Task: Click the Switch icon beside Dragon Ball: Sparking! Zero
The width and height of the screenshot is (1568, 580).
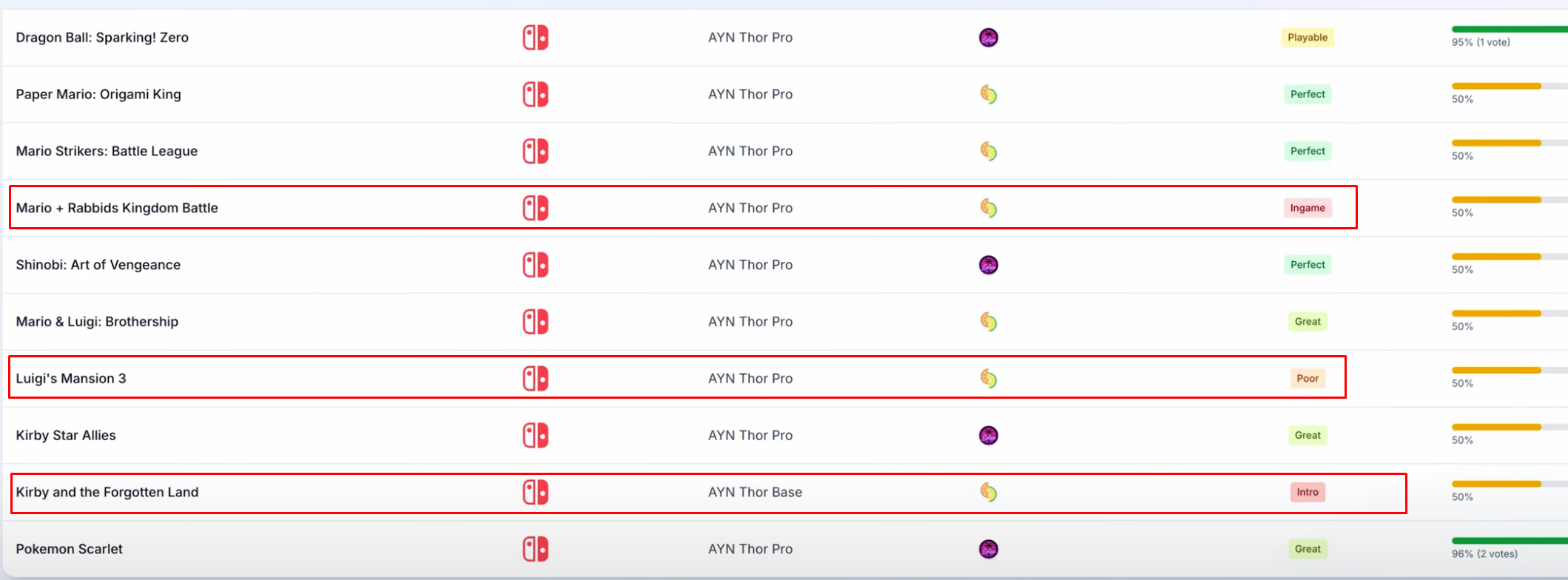Action: coord(535,38)
